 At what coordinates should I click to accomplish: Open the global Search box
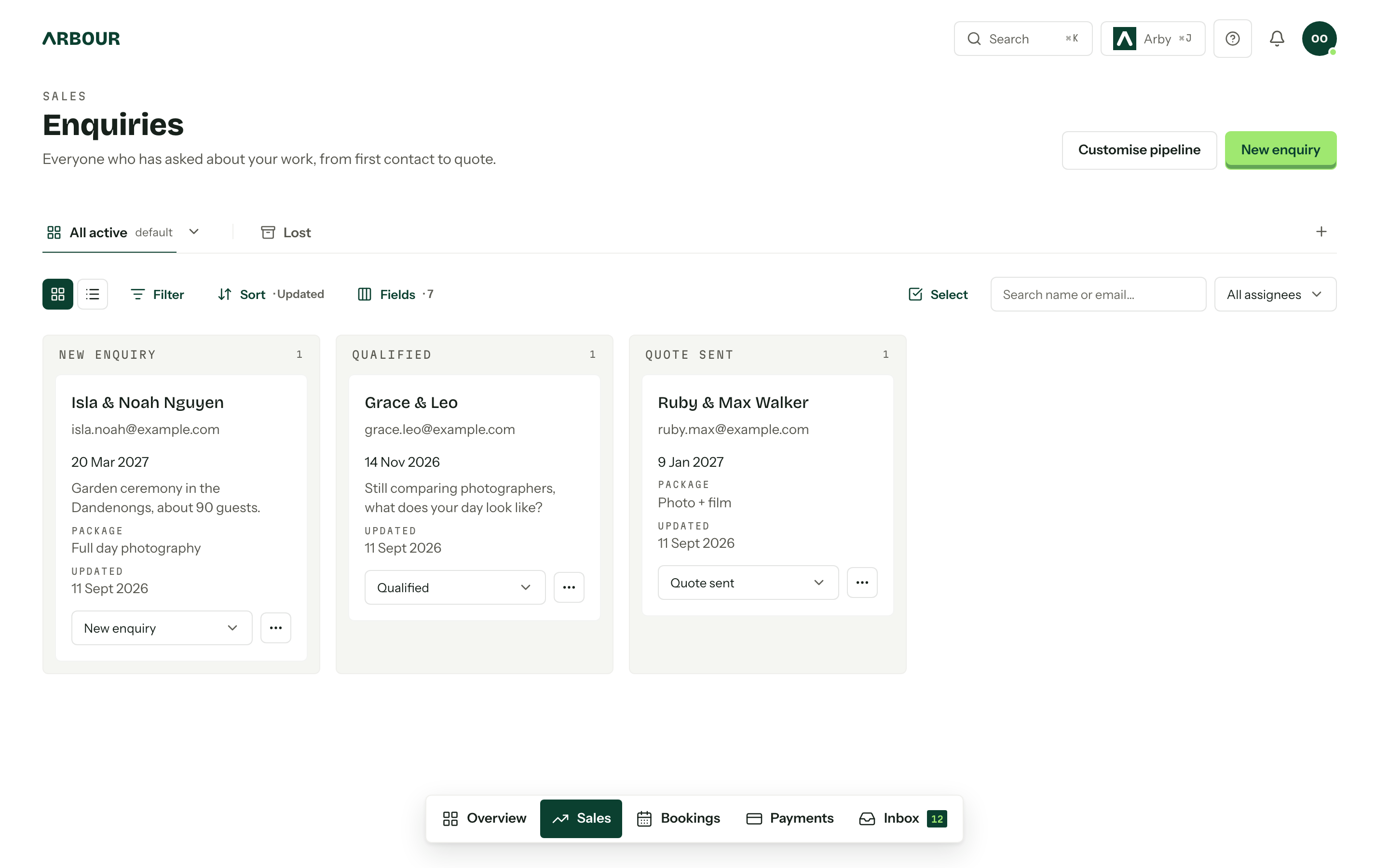pos(1023,39)
